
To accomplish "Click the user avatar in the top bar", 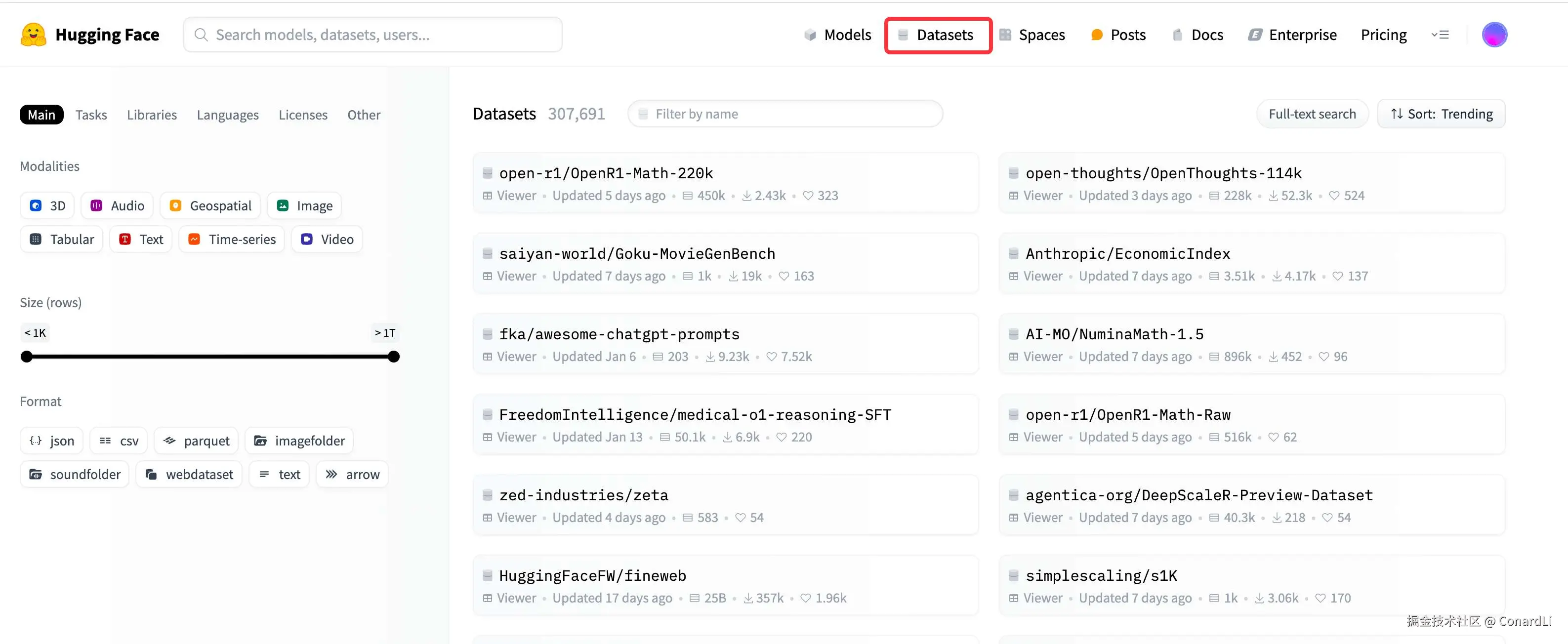I will (1495, 35).
